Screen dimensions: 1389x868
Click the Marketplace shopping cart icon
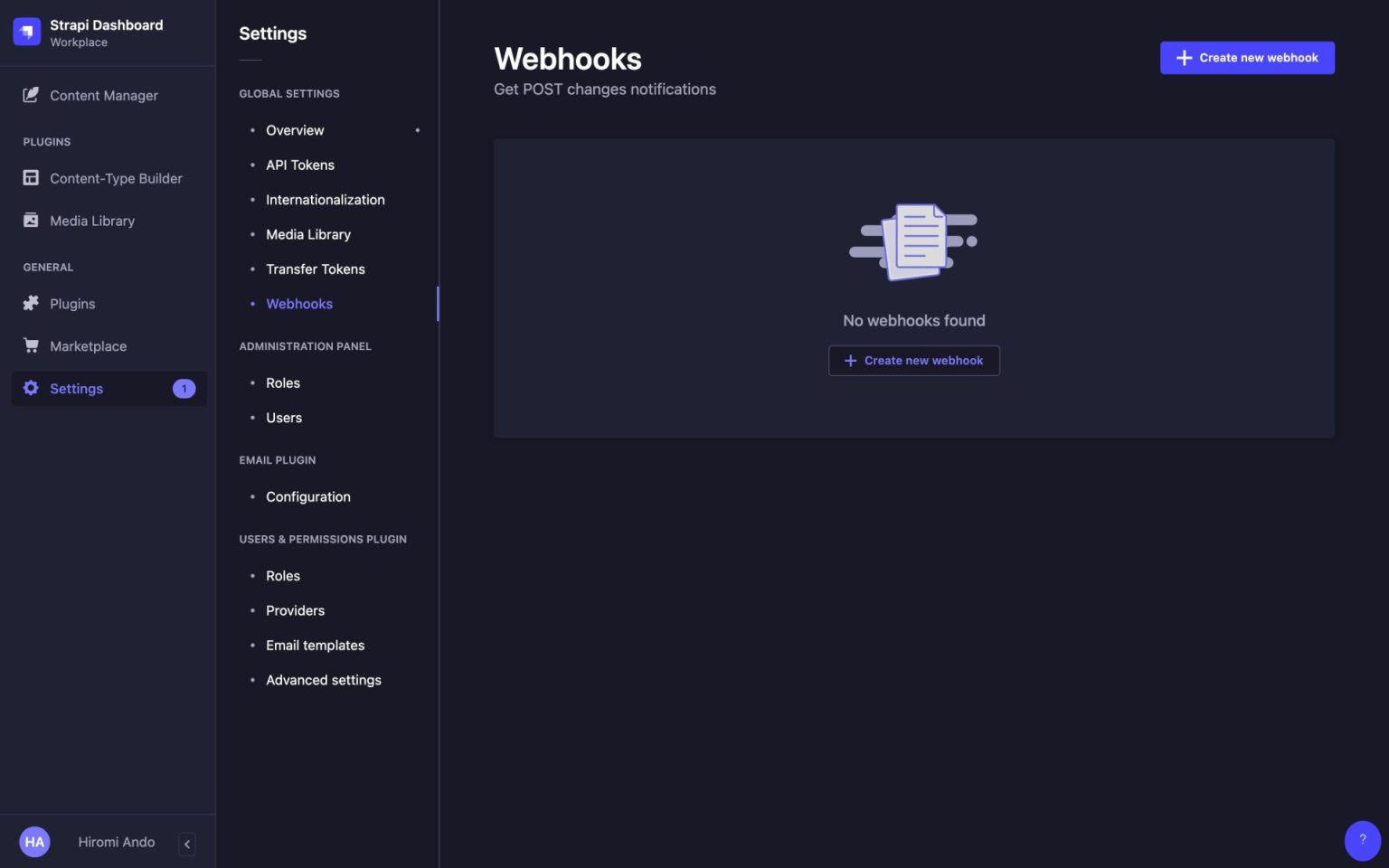(x=31, y=346)
